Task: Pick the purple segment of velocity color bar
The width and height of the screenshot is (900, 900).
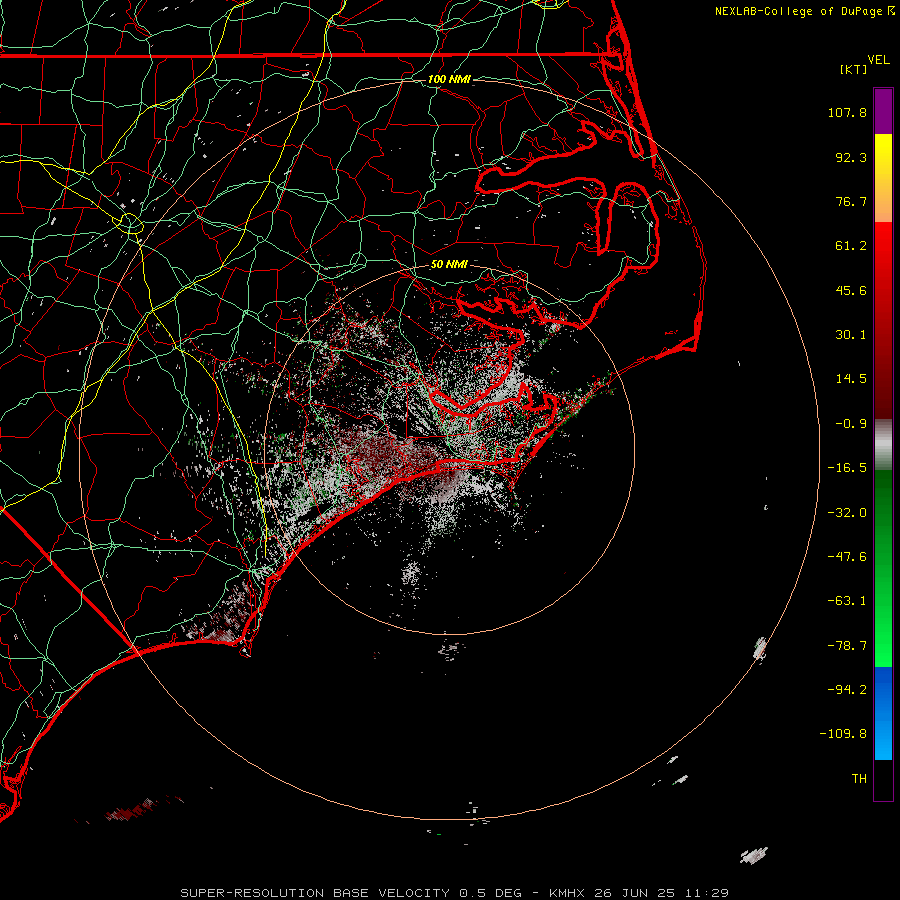Action: [883, 112]
